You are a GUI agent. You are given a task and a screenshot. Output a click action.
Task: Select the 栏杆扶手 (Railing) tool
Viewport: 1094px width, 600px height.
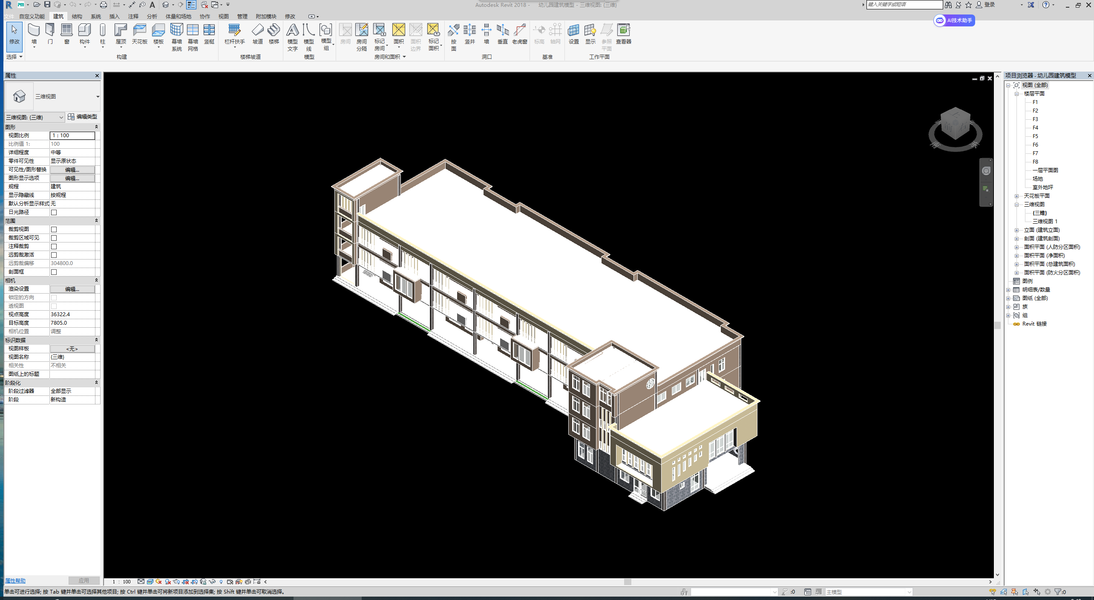tap(234, 34)
